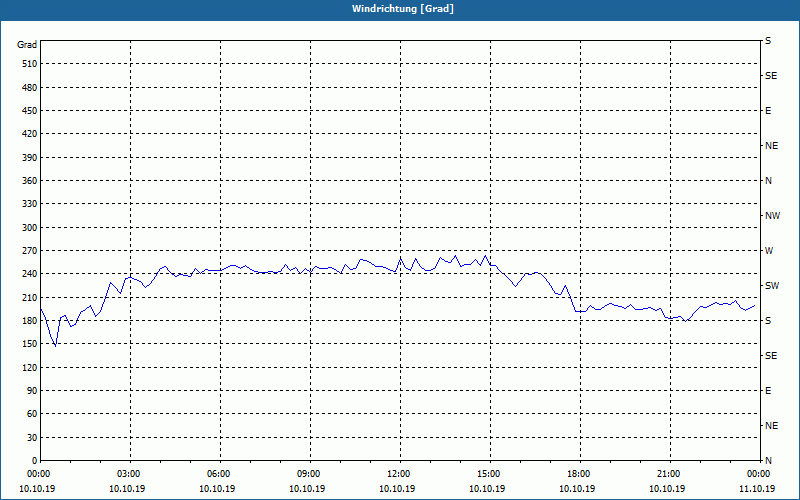The width and height of the screenshot is (800, 500).
Task: Select the 06:00 time label
Action: point(221,474)
